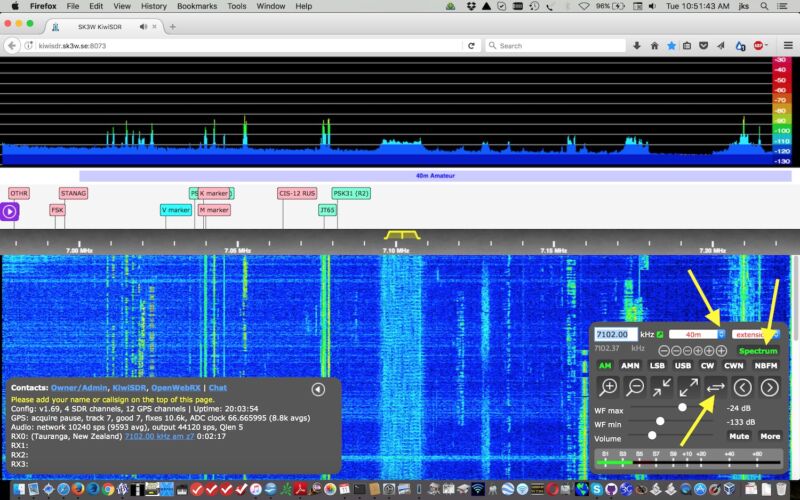This screenshot has width=800, height=500.
Task: Mute the receiver audio
Action: (739, 436)
